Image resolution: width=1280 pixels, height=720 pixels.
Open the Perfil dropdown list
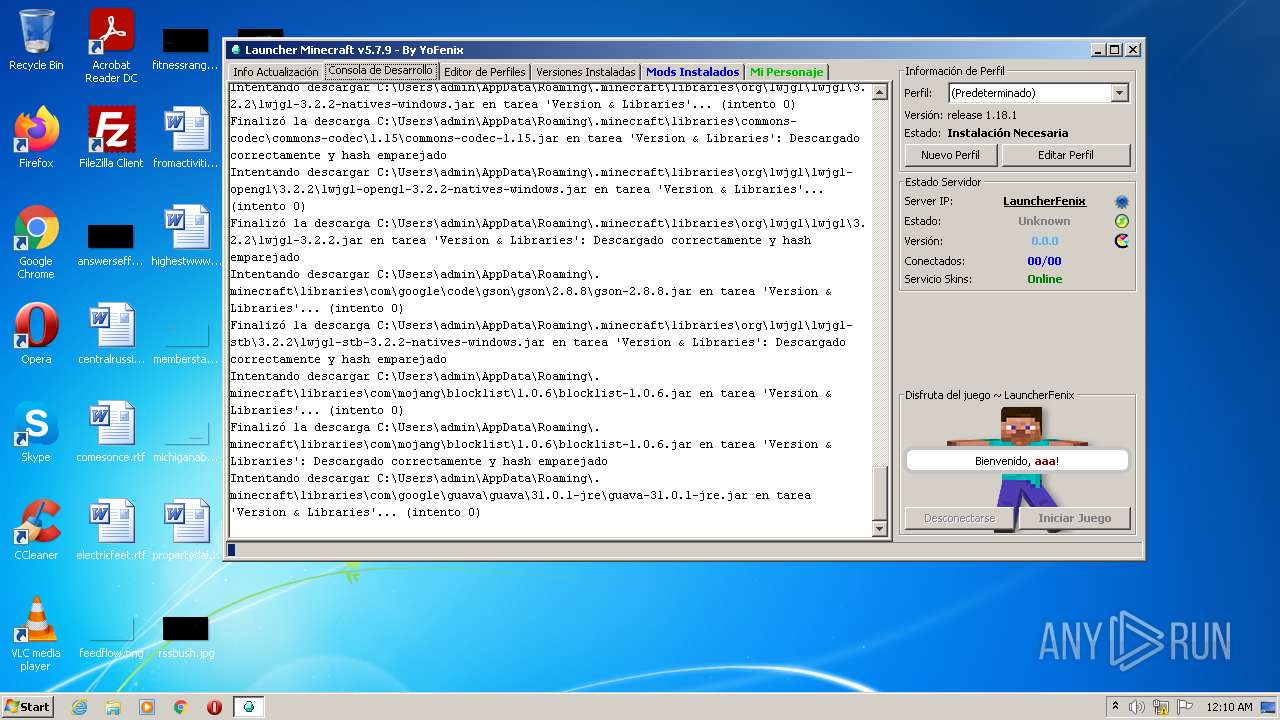click(x=1119, y=93)
